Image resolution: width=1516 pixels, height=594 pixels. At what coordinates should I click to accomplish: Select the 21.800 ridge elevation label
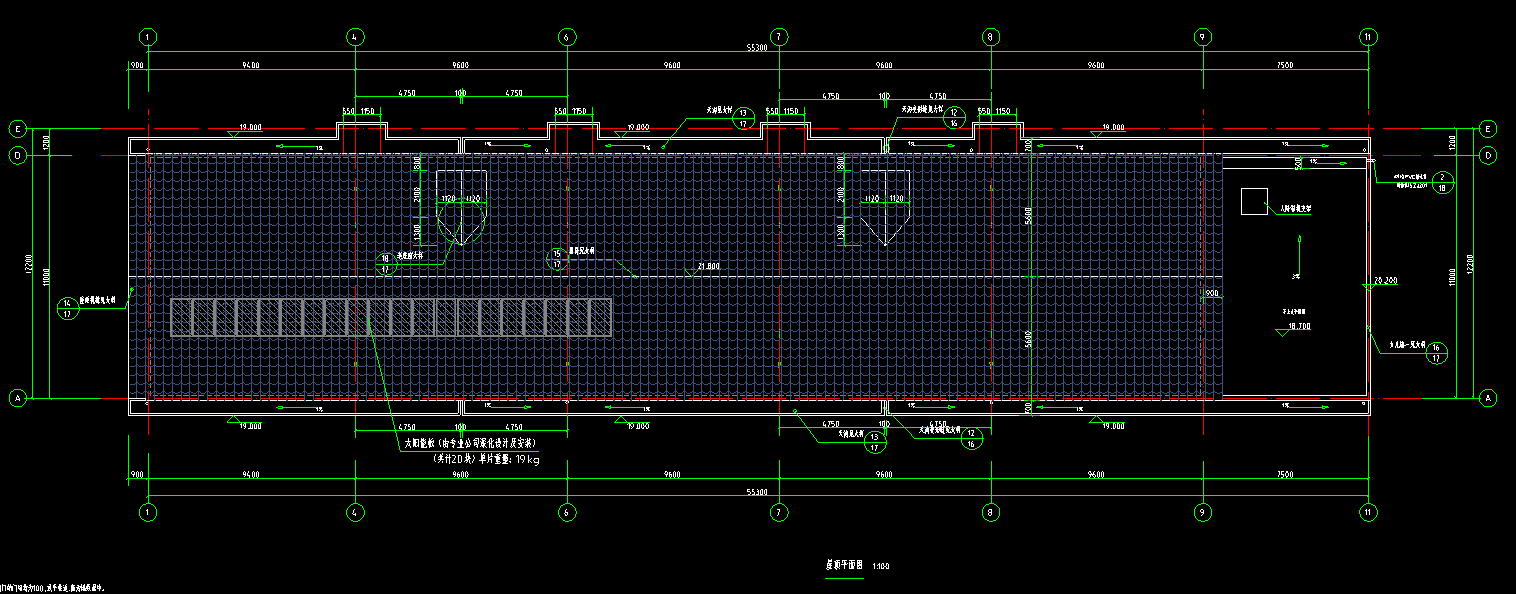pos(708,267)
